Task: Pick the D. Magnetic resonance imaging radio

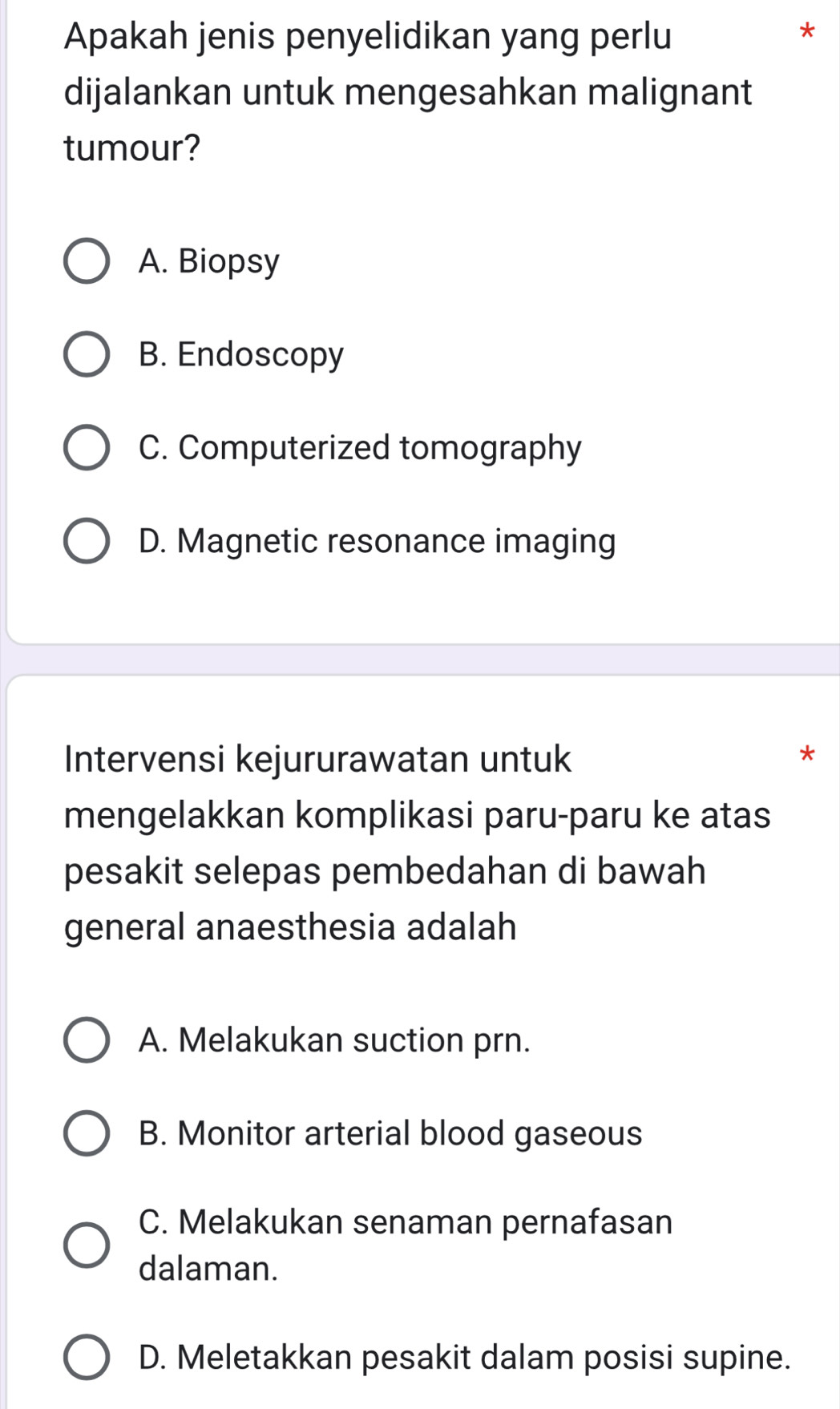Action: (87, 541)
